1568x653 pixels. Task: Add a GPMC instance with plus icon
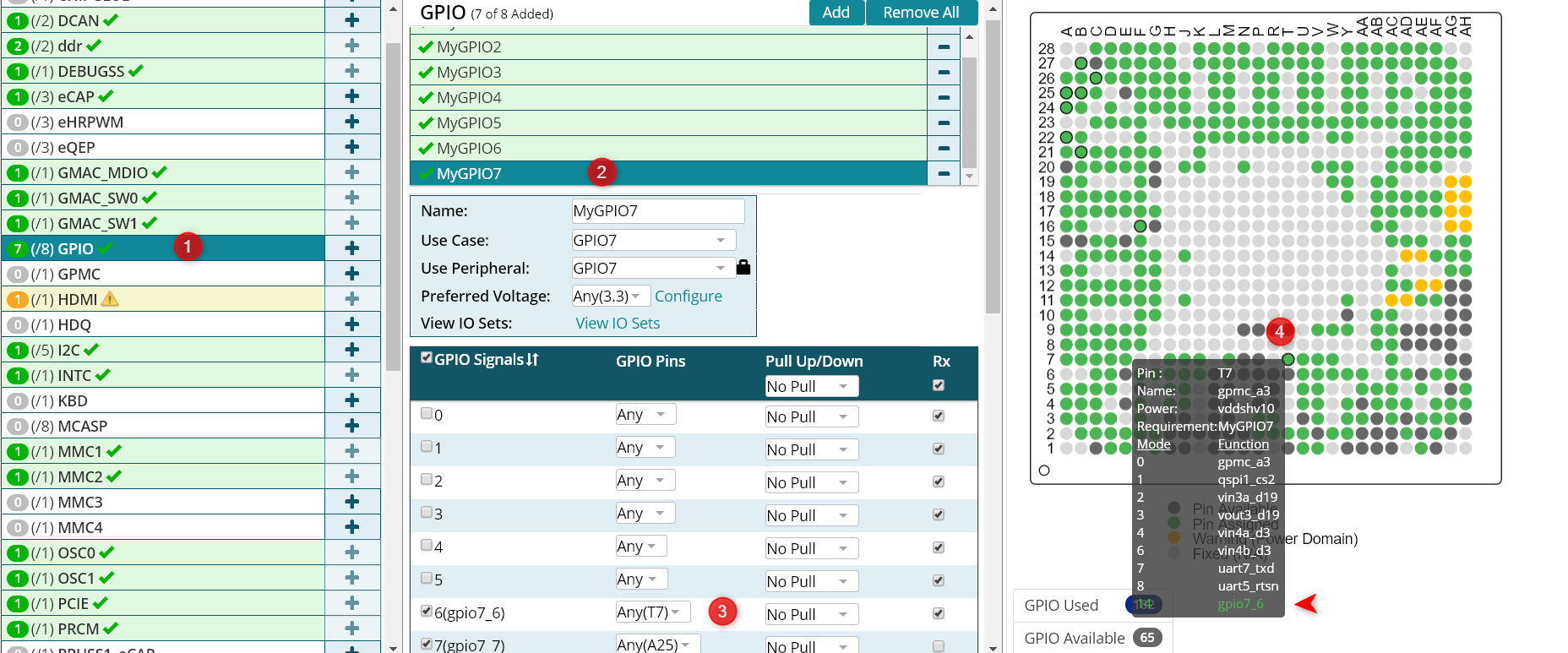(352, 274)
